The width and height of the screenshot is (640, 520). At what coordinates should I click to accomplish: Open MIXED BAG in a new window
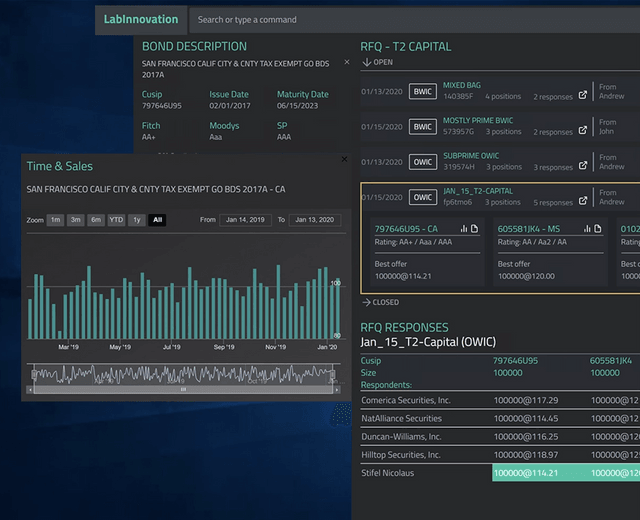pos(583,97)
